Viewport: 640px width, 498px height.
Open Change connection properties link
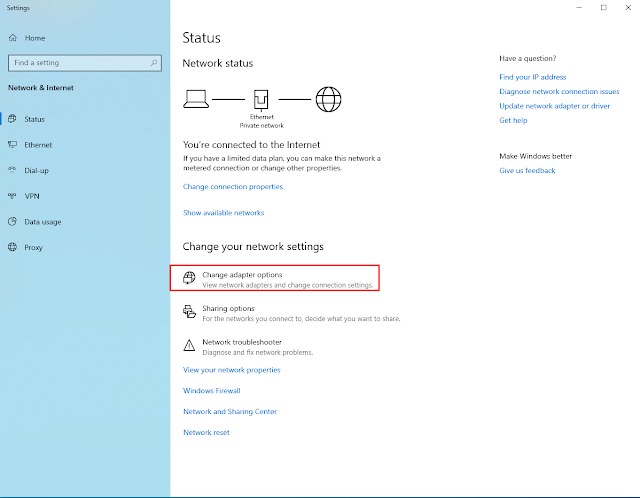(233, 187)
